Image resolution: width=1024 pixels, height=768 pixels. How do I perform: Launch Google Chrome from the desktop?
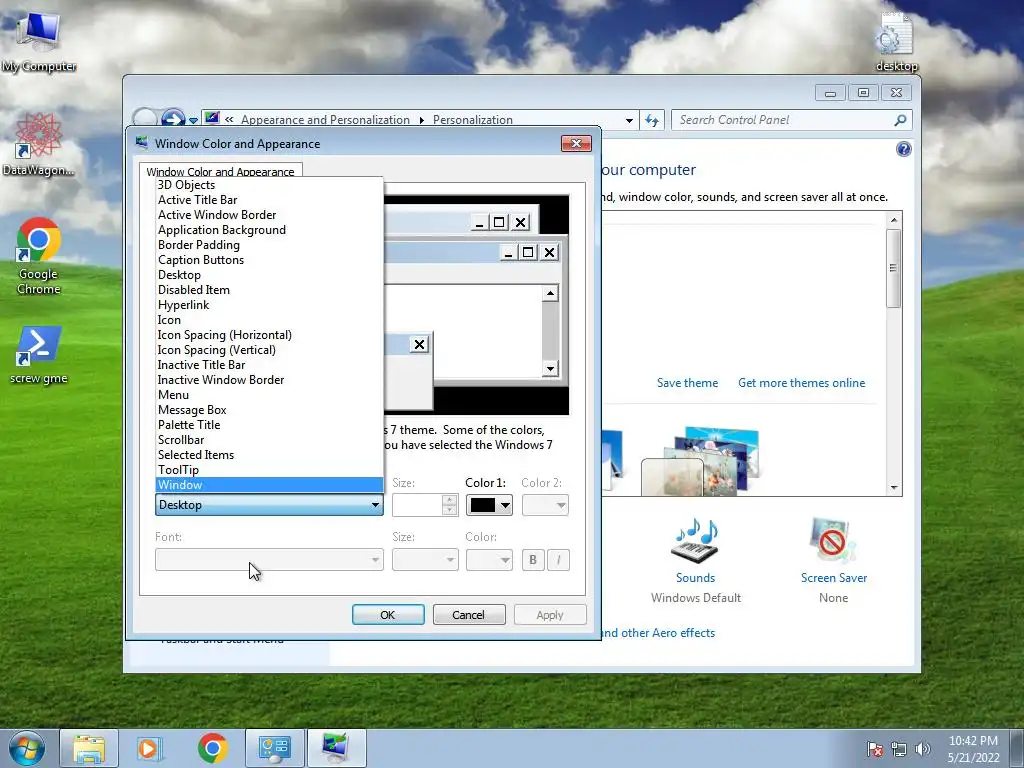[39, 256]
